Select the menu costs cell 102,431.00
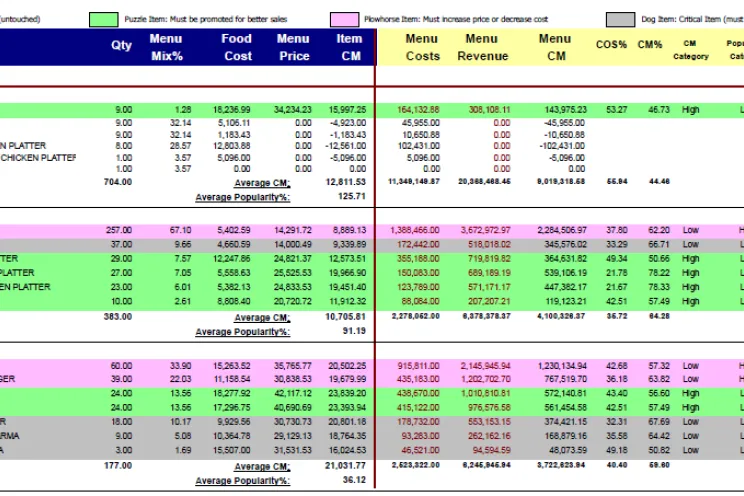 (x=418, y=146)
